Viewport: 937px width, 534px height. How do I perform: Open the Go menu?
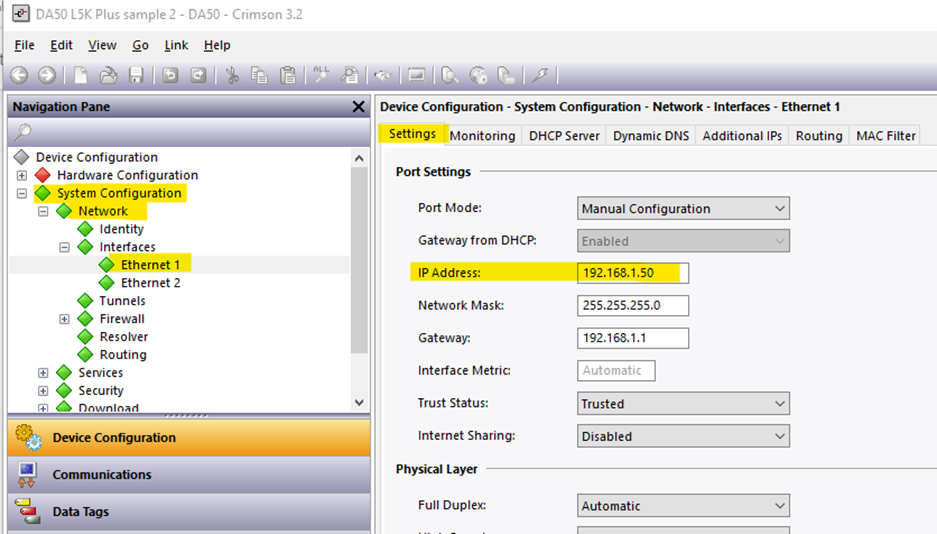click(140, 45)
